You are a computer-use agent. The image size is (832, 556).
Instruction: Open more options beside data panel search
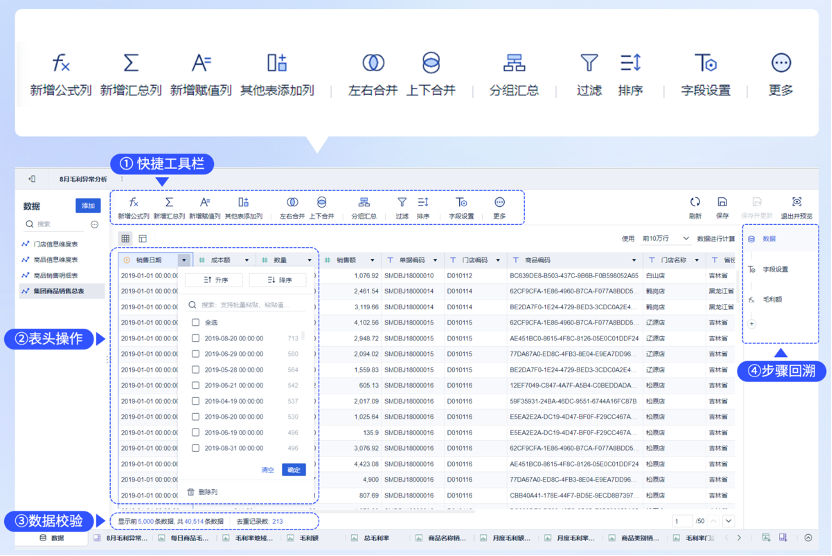tap(94, 224)
